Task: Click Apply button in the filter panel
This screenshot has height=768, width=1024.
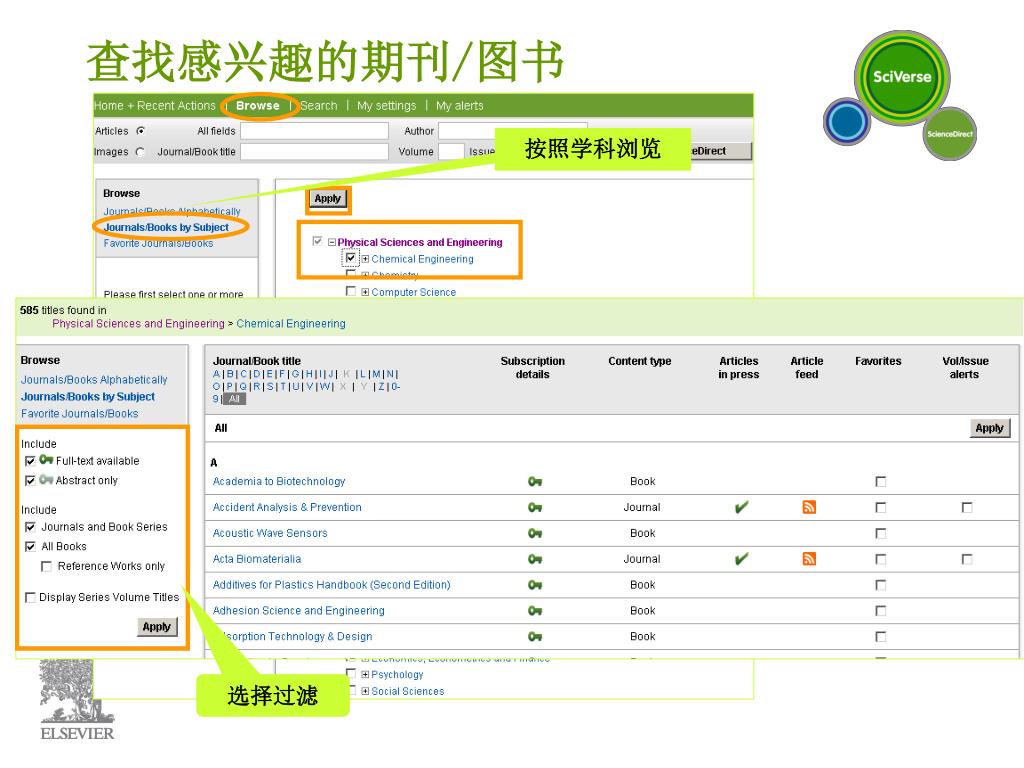Action: tap(156, 627)
